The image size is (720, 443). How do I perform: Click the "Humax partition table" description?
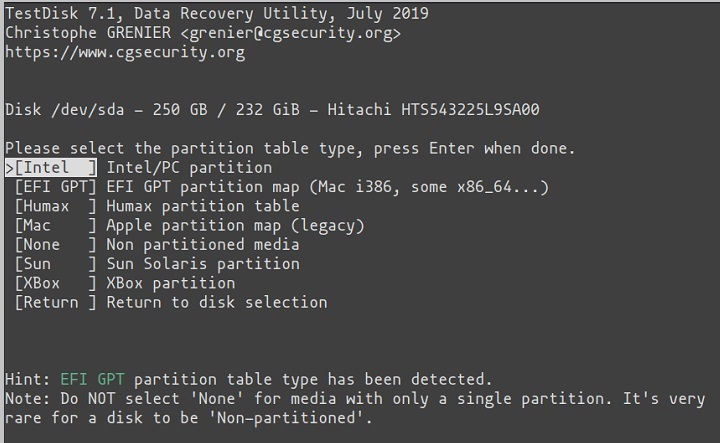(x=203, y=206)
